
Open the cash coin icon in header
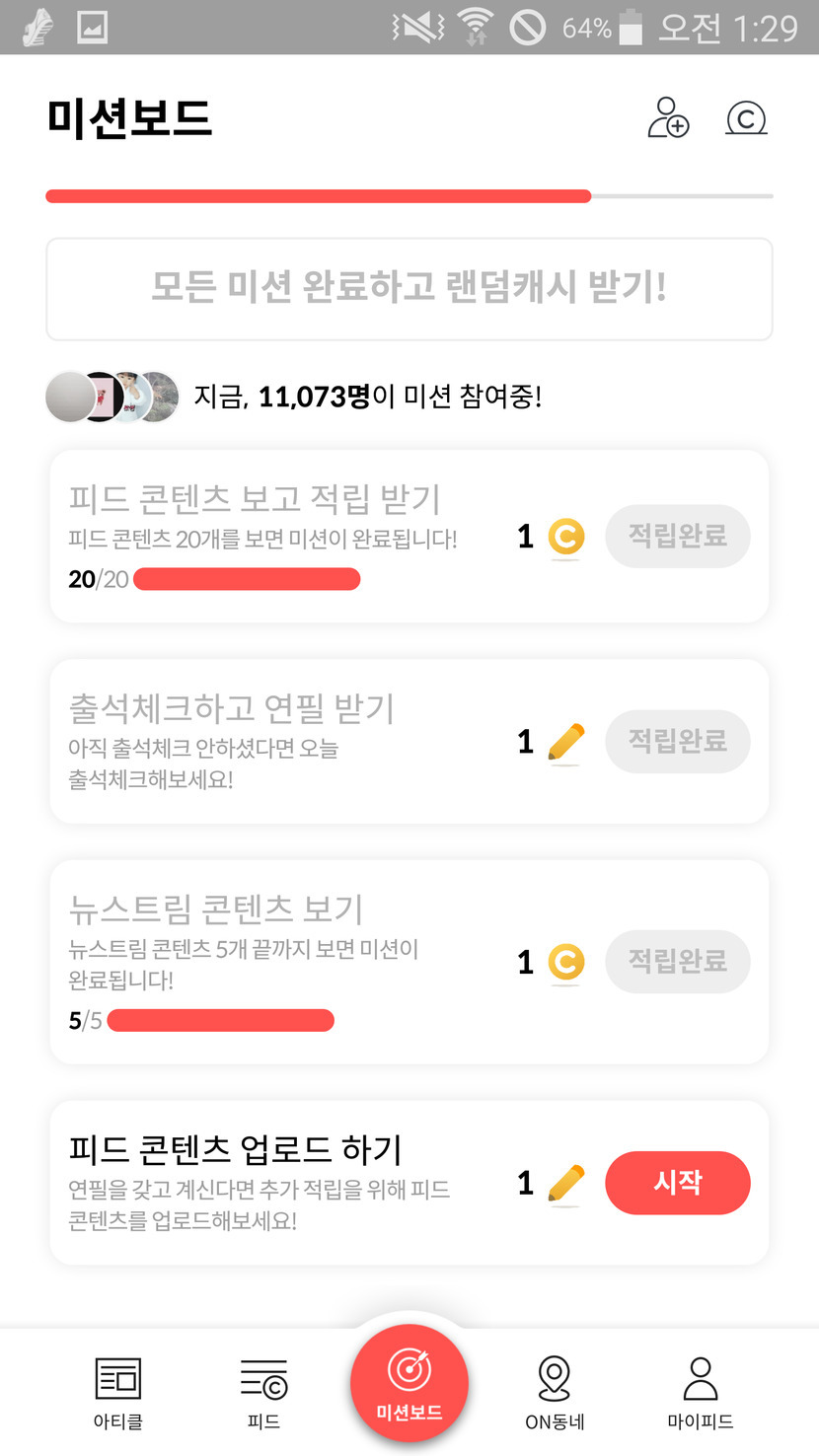(x=746, y=118)
